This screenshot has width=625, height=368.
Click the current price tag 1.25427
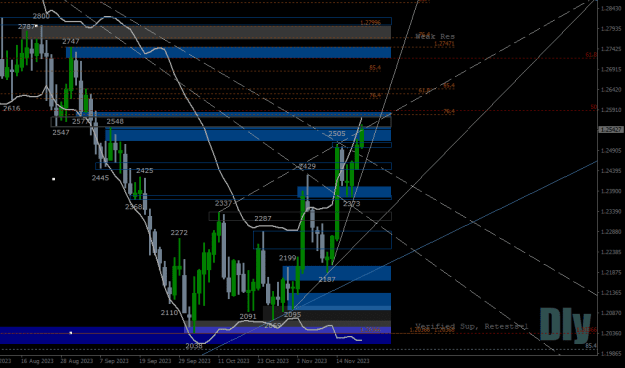click(611, 130)
